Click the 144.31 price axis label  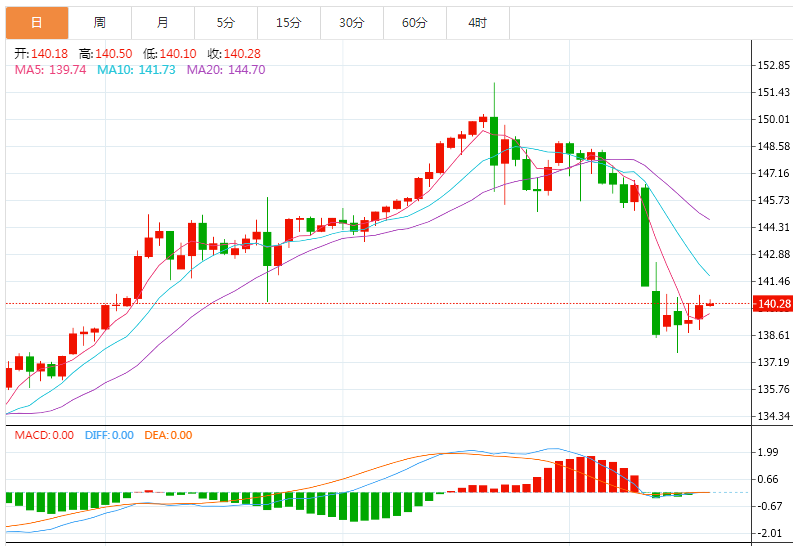tap(774, 228)
